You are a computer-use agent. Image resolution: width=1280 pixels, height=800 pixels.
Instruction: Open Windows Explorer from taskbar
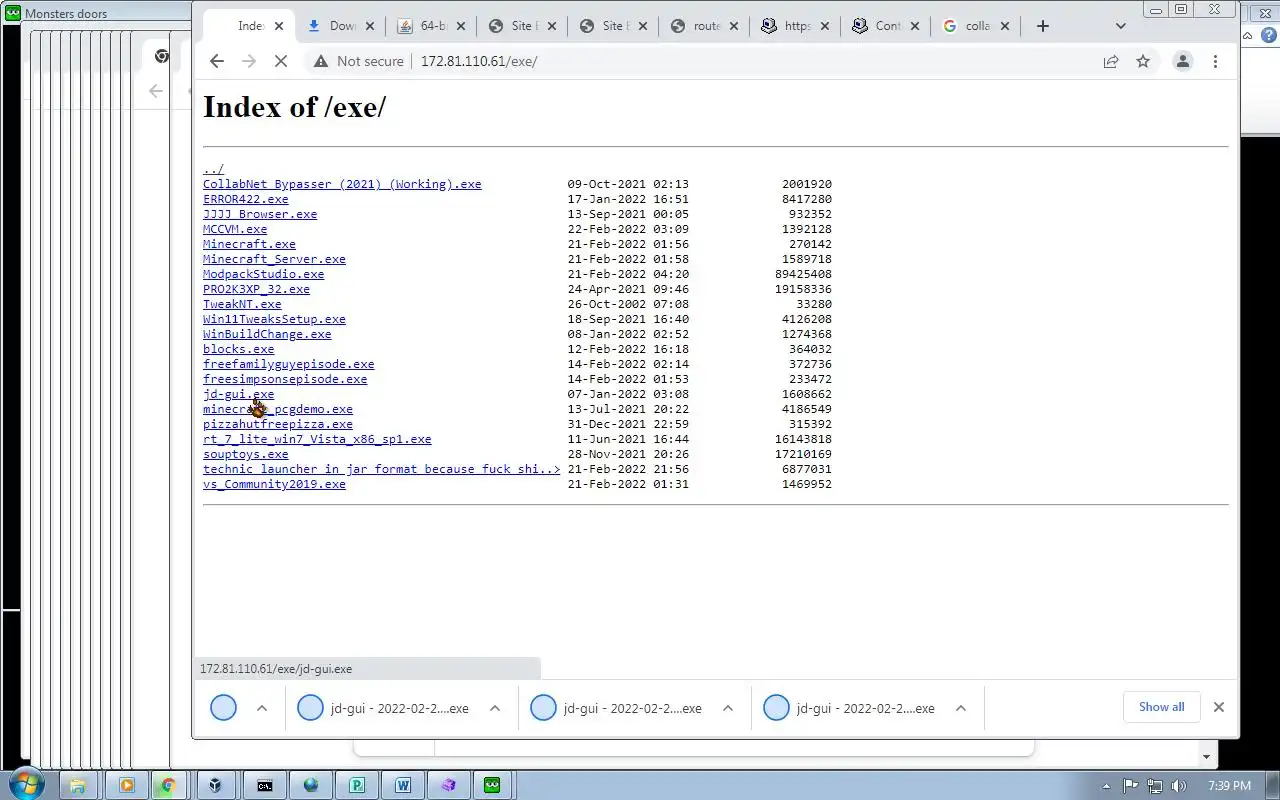coord(79,785)
